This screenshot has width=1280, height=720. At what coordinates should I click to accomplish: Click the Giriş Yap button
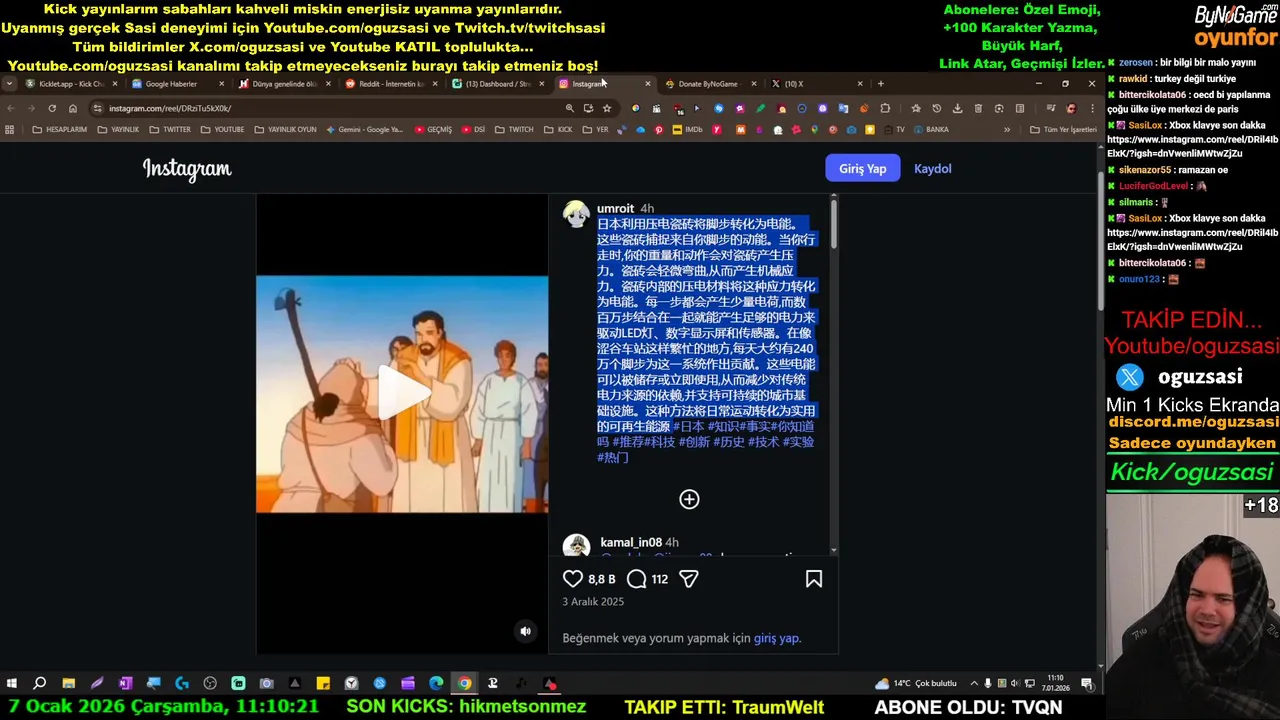click(x=862, y=168)
